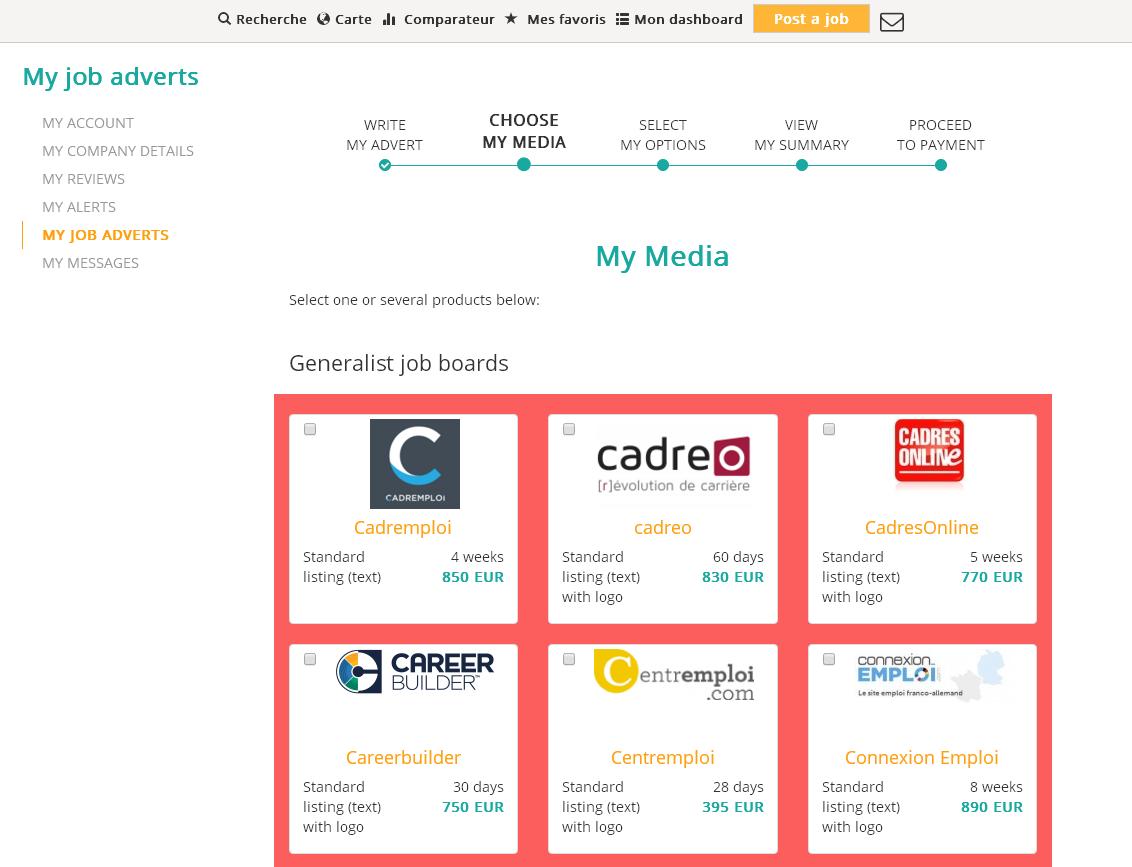Open Mes favoris in top navigation
The height and width of the screenshot is (867, 1132).
point(566,19)
